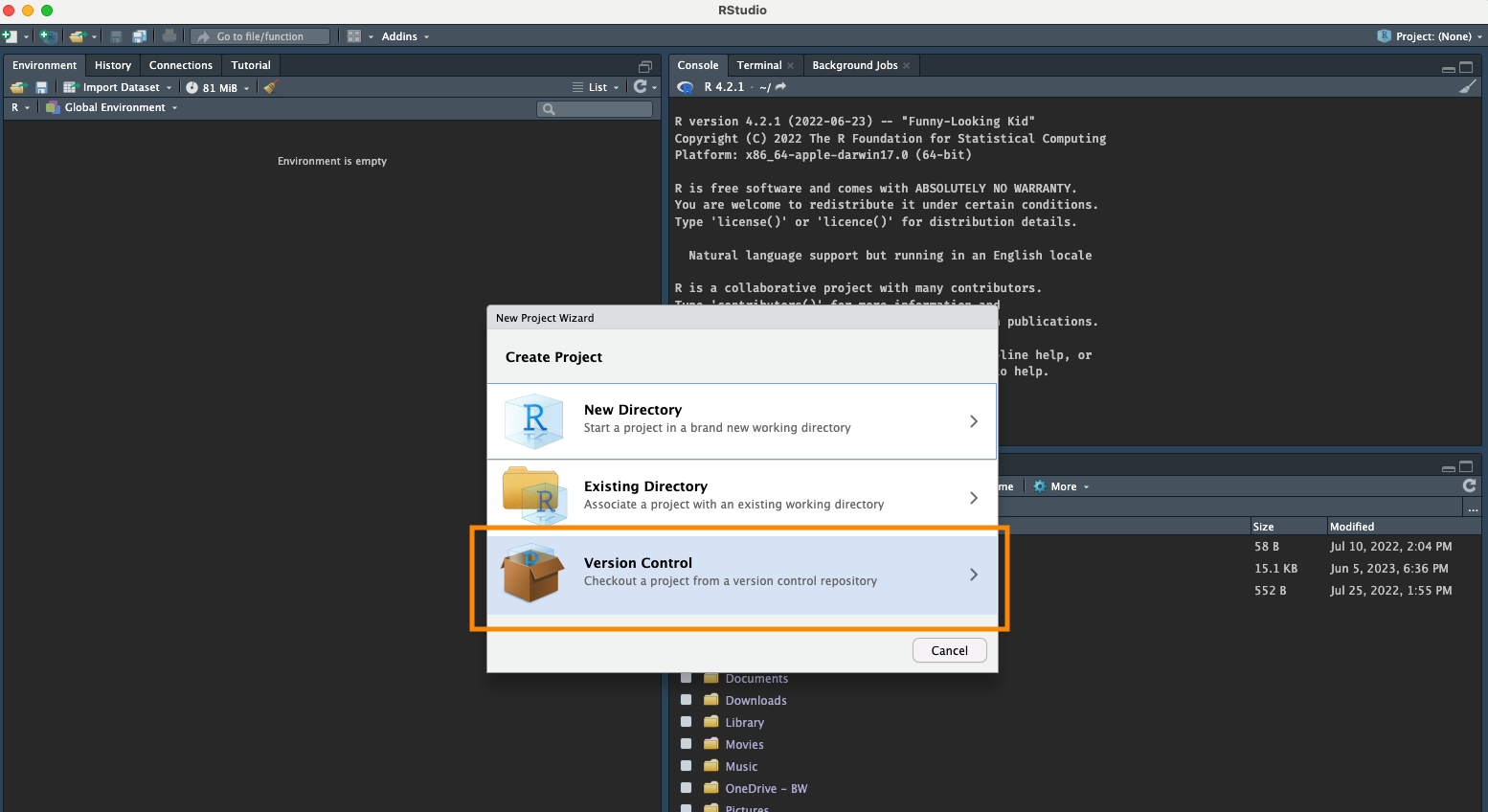
Task: Clear environment objects with the broom icon
Action: 270,87
